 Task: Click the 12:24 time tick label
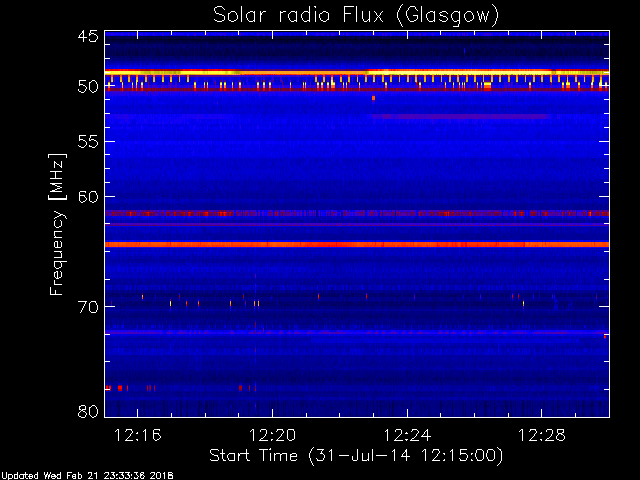point(407,435)
